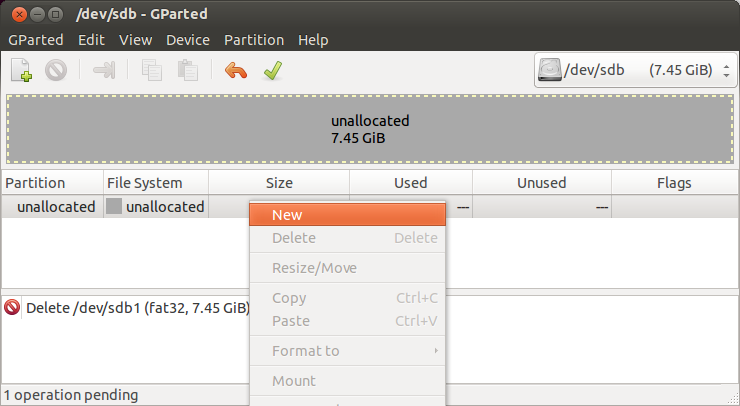The image size is (740, 406).
Task: Open the Device menu
Action: 188,40
